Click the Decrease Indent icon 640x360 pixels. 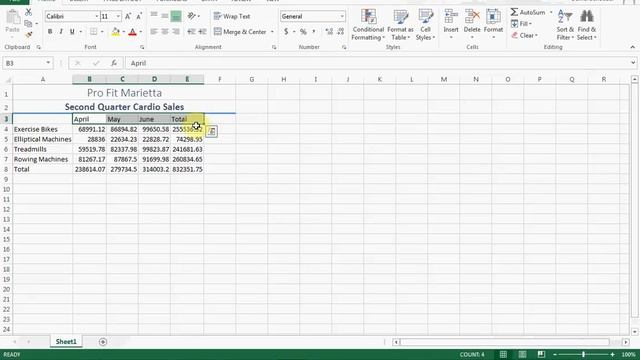click(x=191, y=31)
